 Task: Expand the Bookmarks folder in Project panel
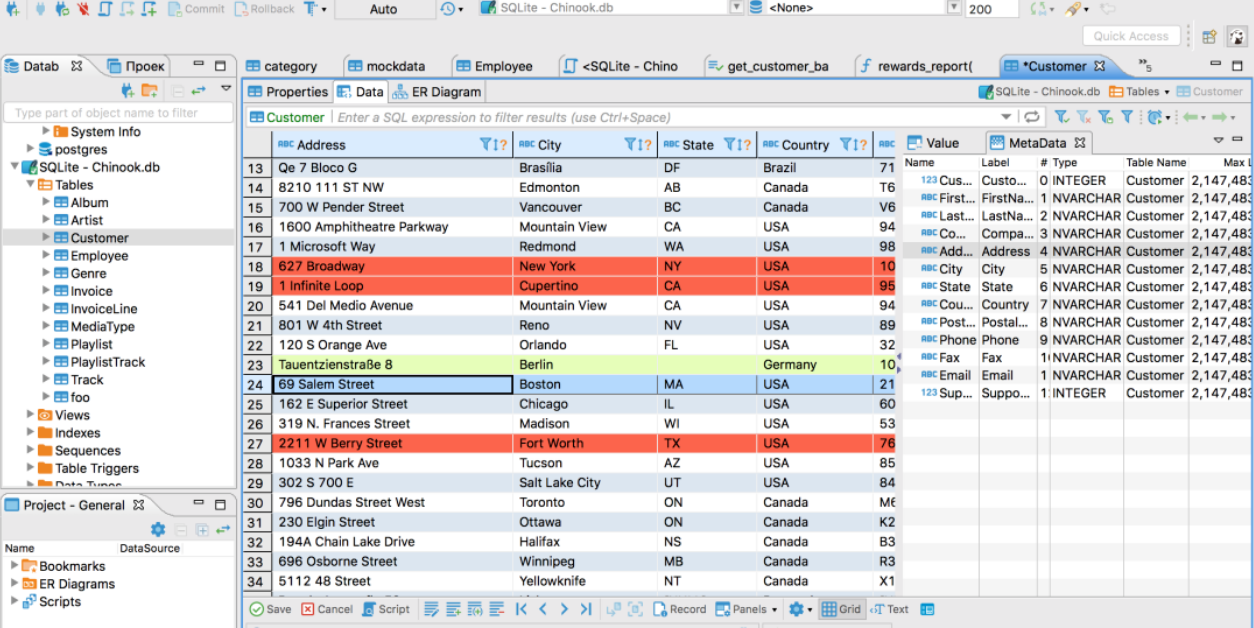[x=14, y=566]
